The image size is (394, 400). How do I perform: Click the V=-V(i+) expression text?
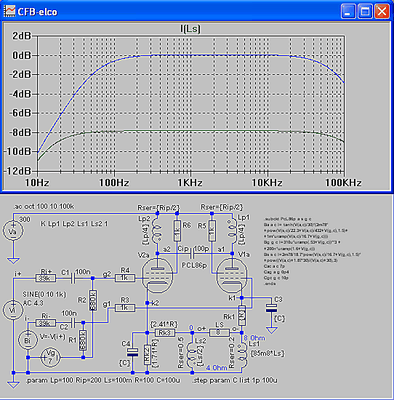[54, 336]
